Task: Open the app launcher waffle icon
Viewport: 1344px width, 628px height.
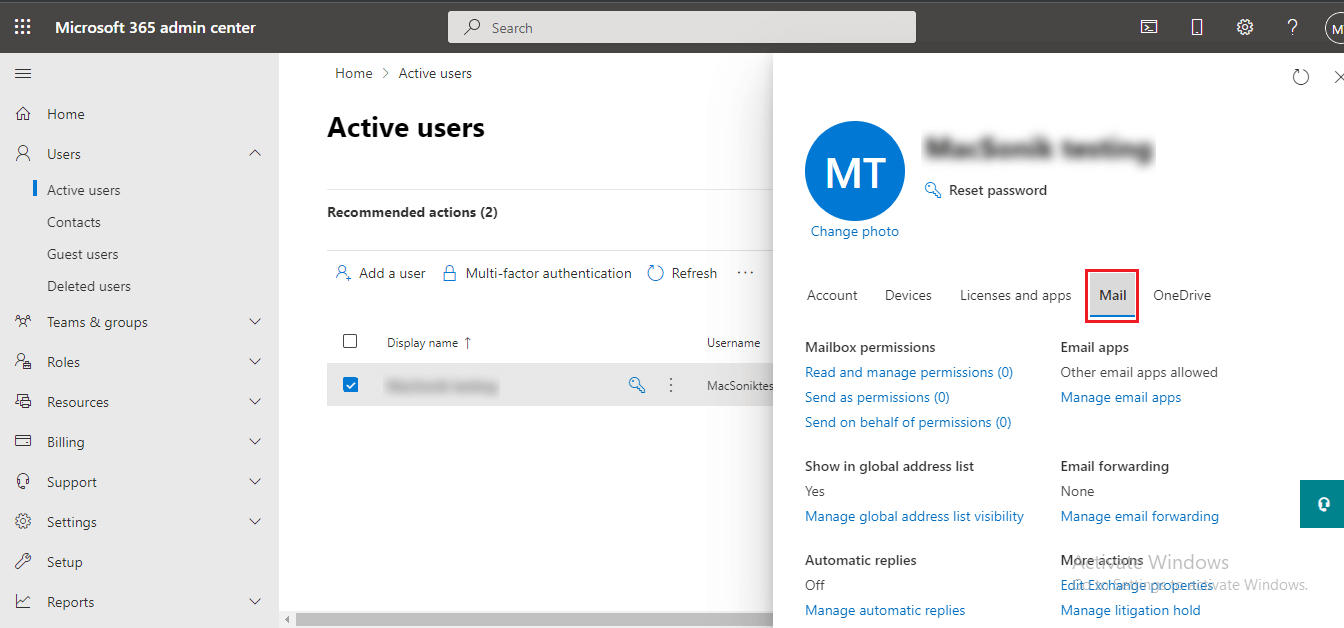Action: (22, 27)
